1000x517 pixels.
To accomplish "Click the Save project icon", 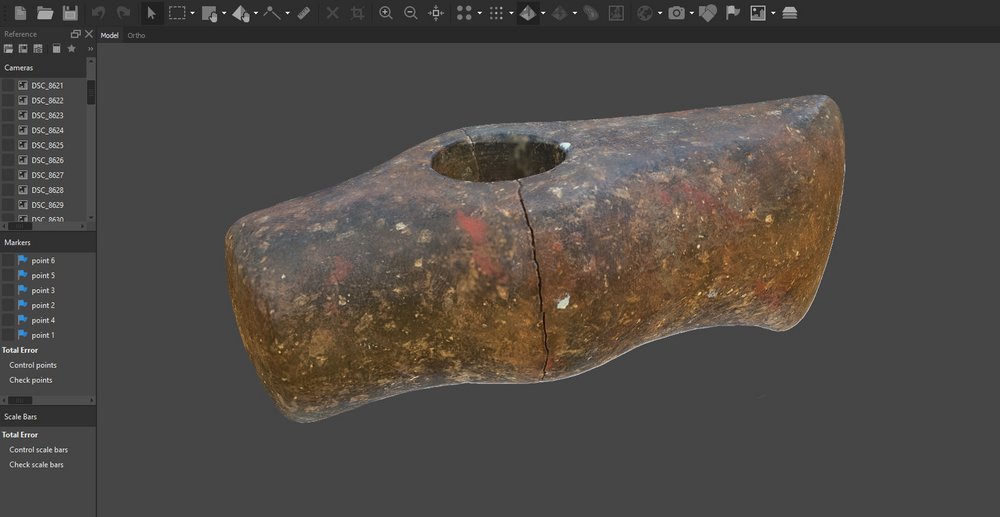I will (x=70, y=13).
